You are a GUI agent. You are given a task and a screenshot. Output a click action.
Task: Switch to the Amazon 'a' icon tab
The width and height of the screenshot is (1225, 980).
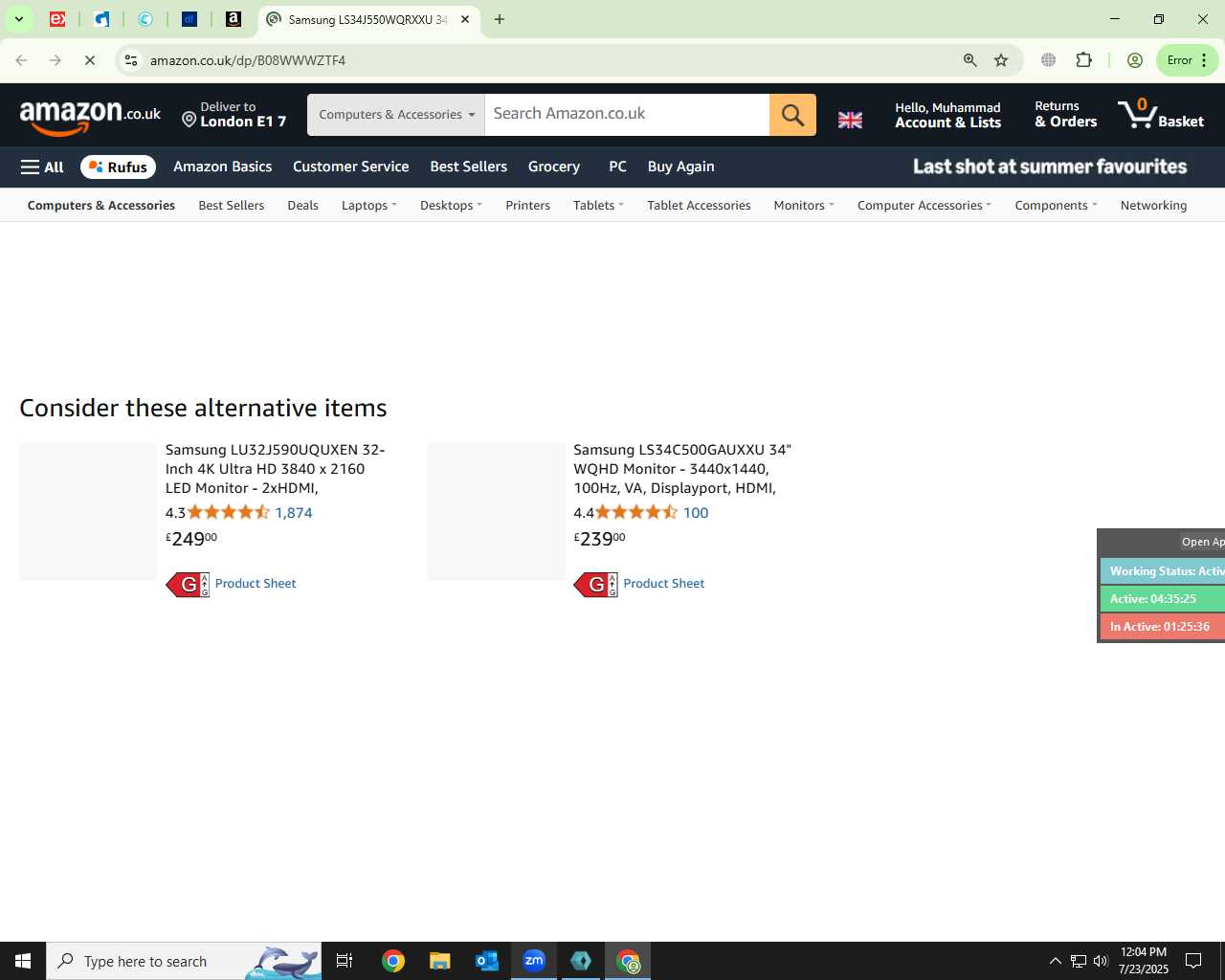pos(233,19)
